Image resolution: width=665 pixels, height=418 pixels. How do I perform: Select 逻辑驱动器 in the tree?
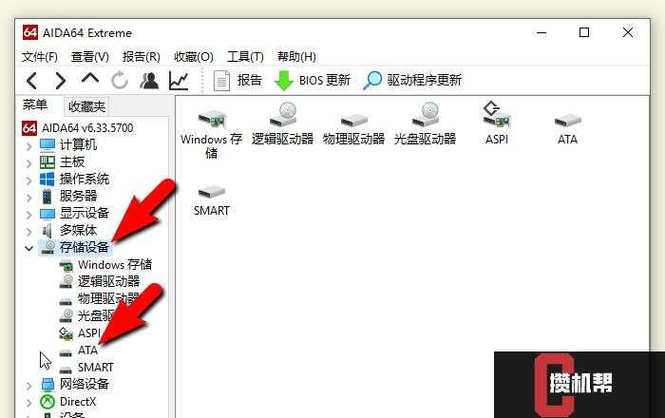pos(99,281)
